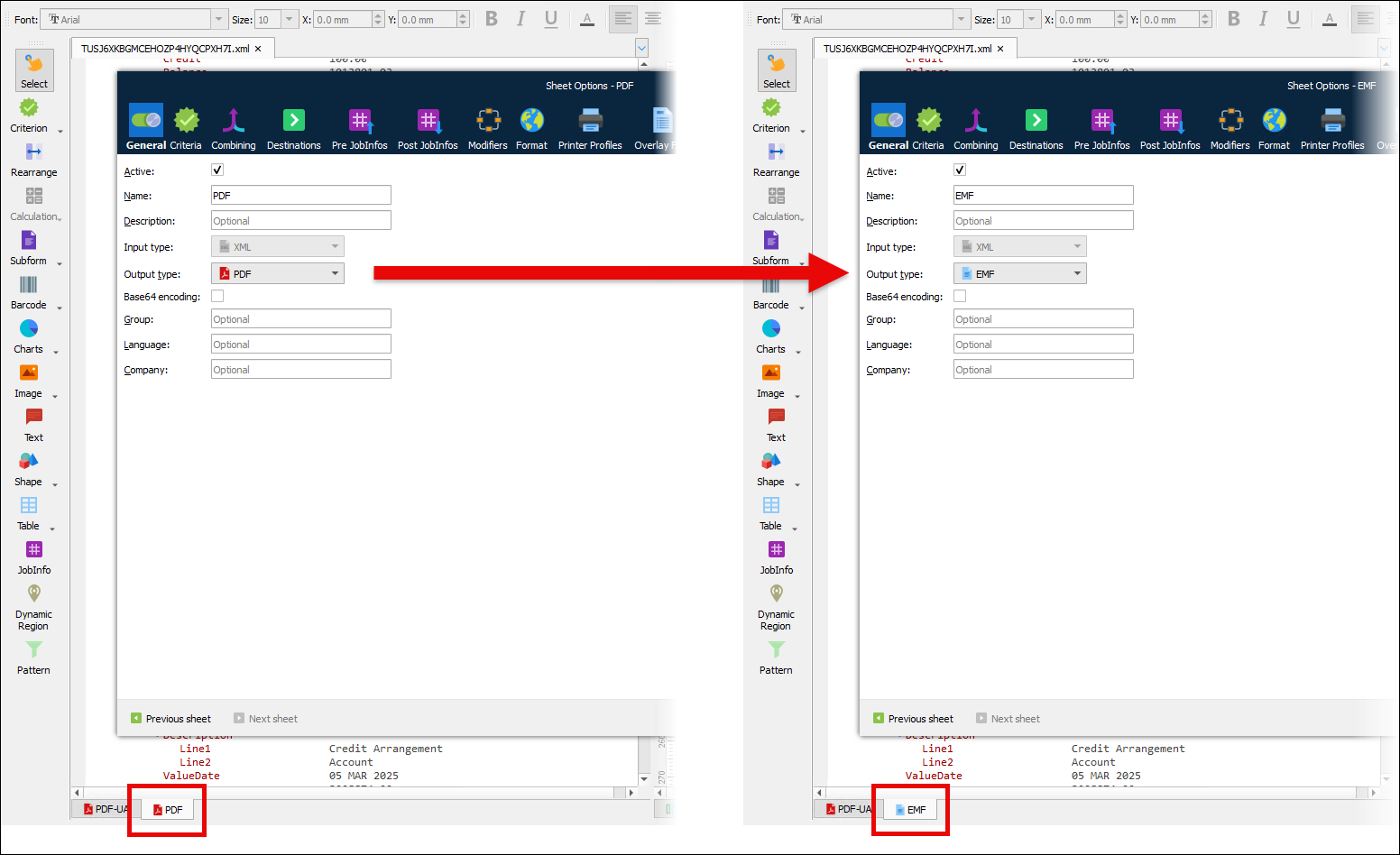Activate Select tool in right window sidebar

[x=777, y=70]
